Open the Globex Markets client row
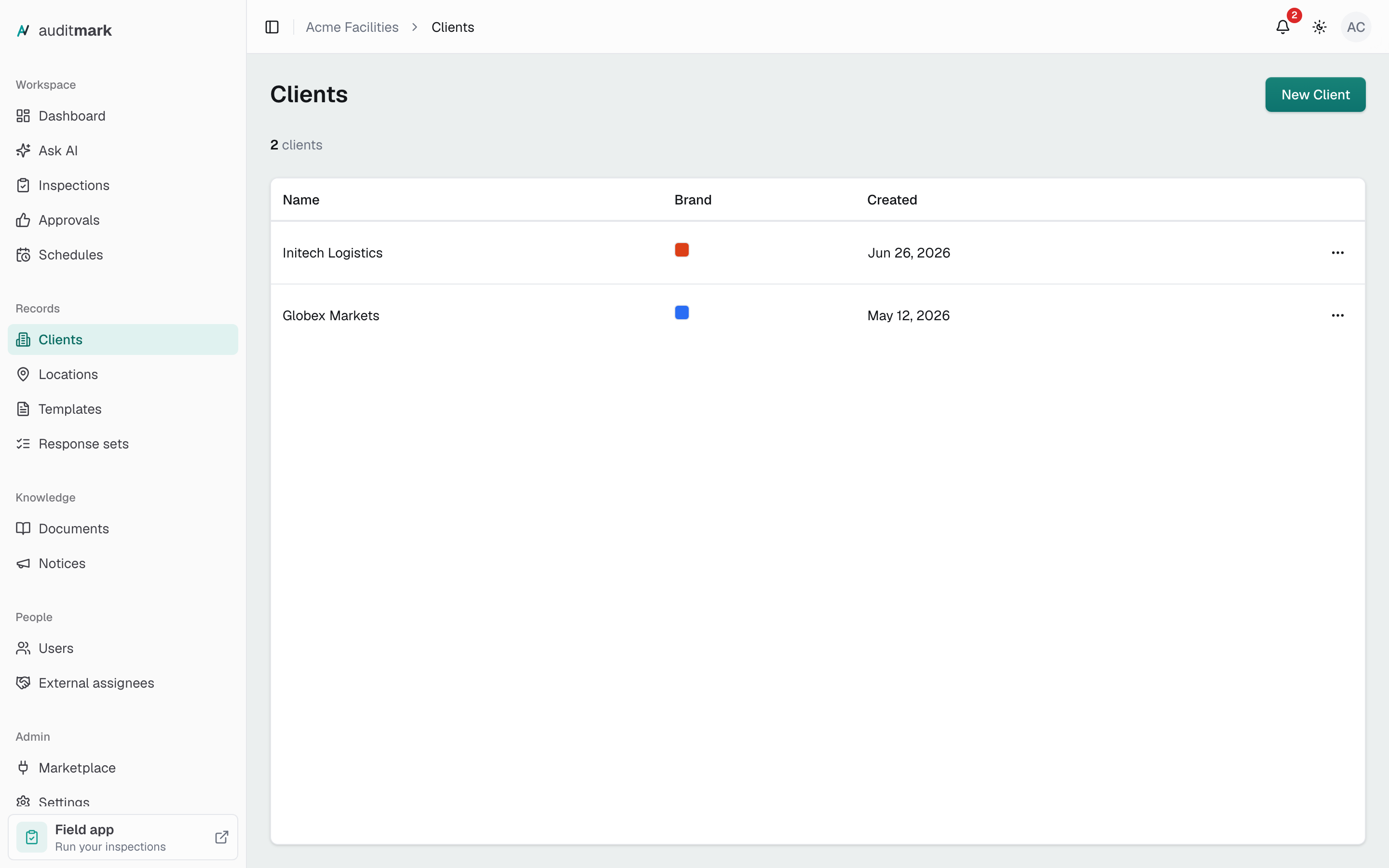1389x868 pixels. tap(817, 315)
